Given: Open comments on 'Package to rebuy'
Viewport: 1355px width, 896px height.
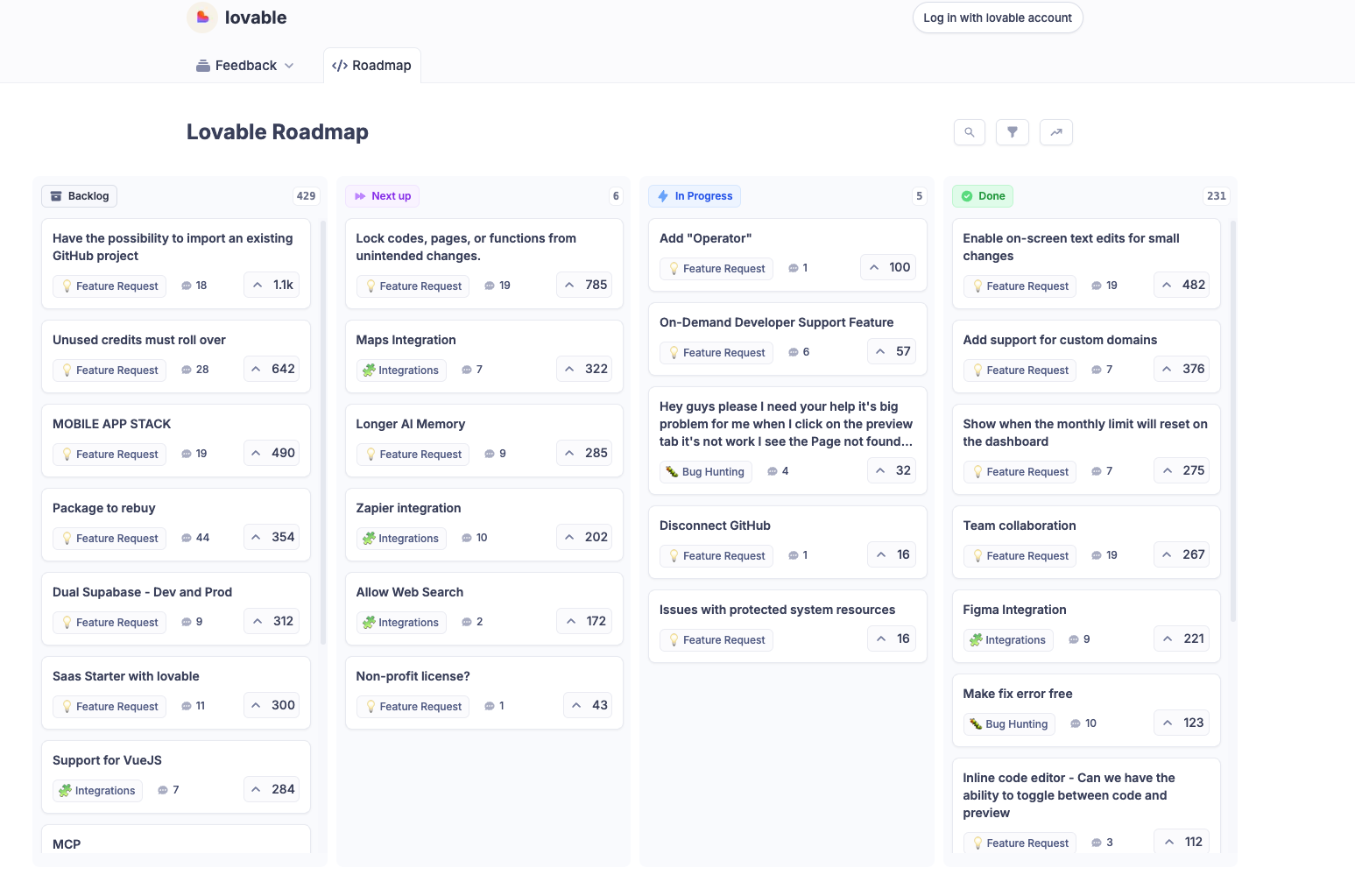Looking at the screenshot, I should point(195,538).
